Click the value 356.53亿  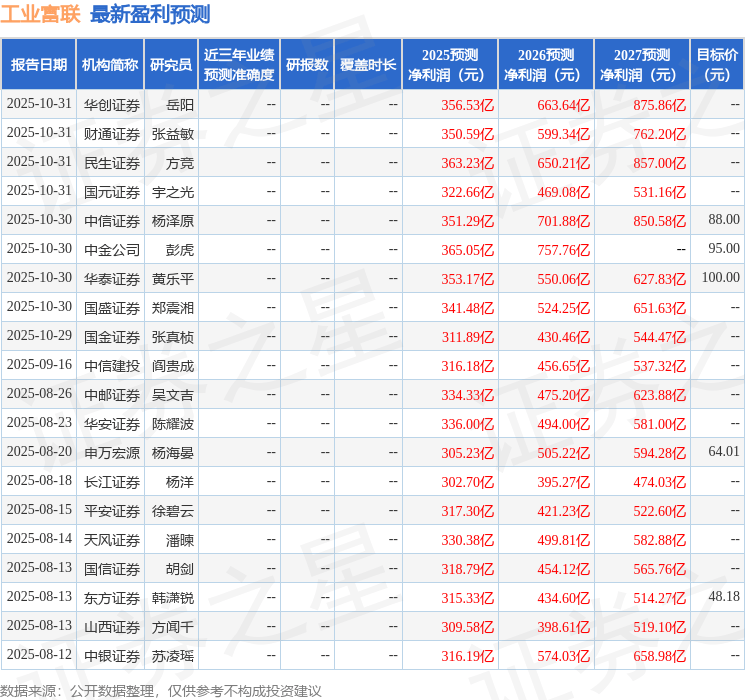pos(468,105)
